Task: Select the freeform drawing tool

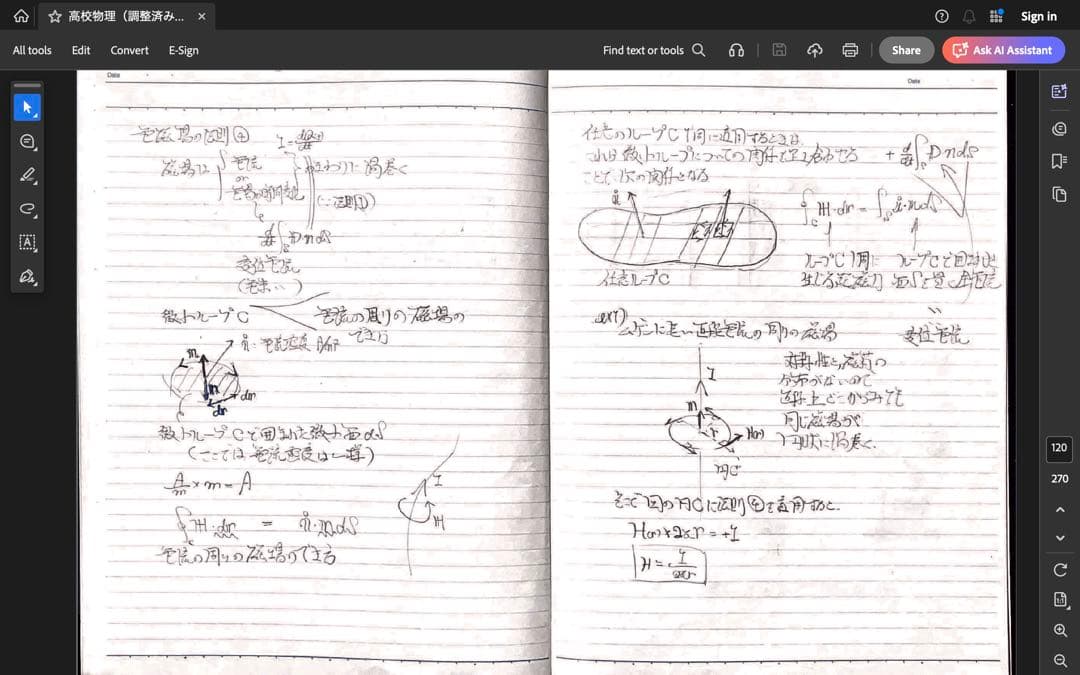Action: coord(28,209)
